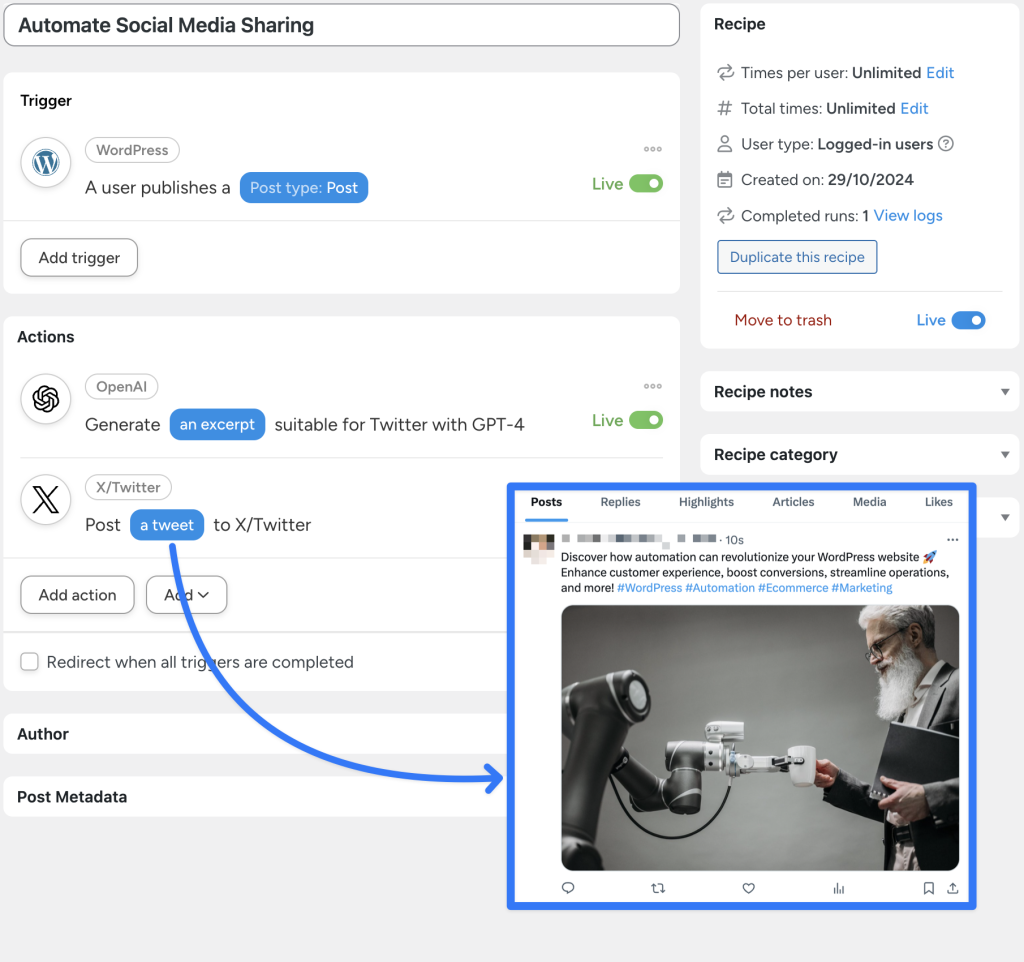Click the 'Duplicate this recipe' button
Viewport: 1024px width, 962px height.
(796, 257)
